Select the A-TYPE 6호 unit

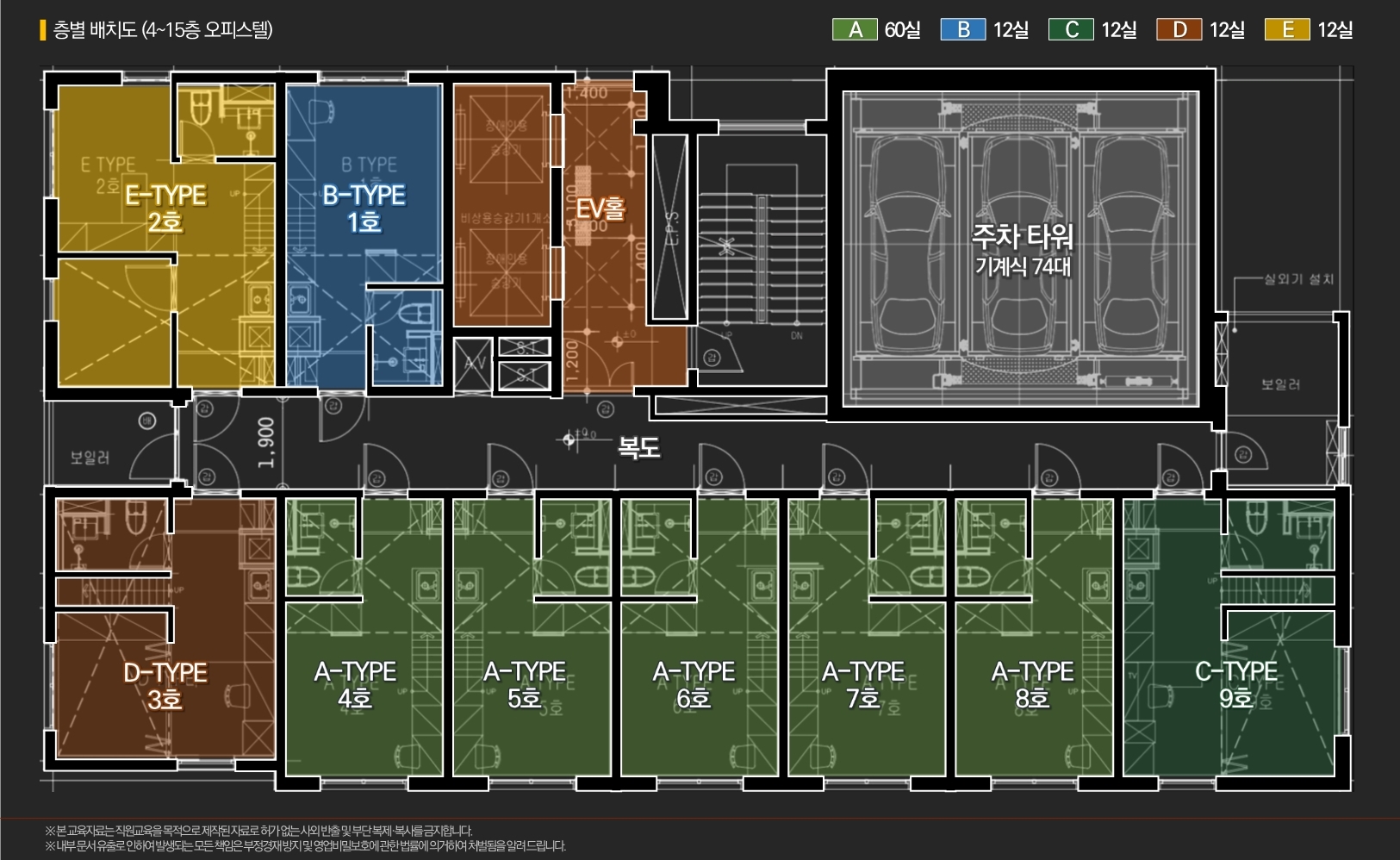(694, 685)
